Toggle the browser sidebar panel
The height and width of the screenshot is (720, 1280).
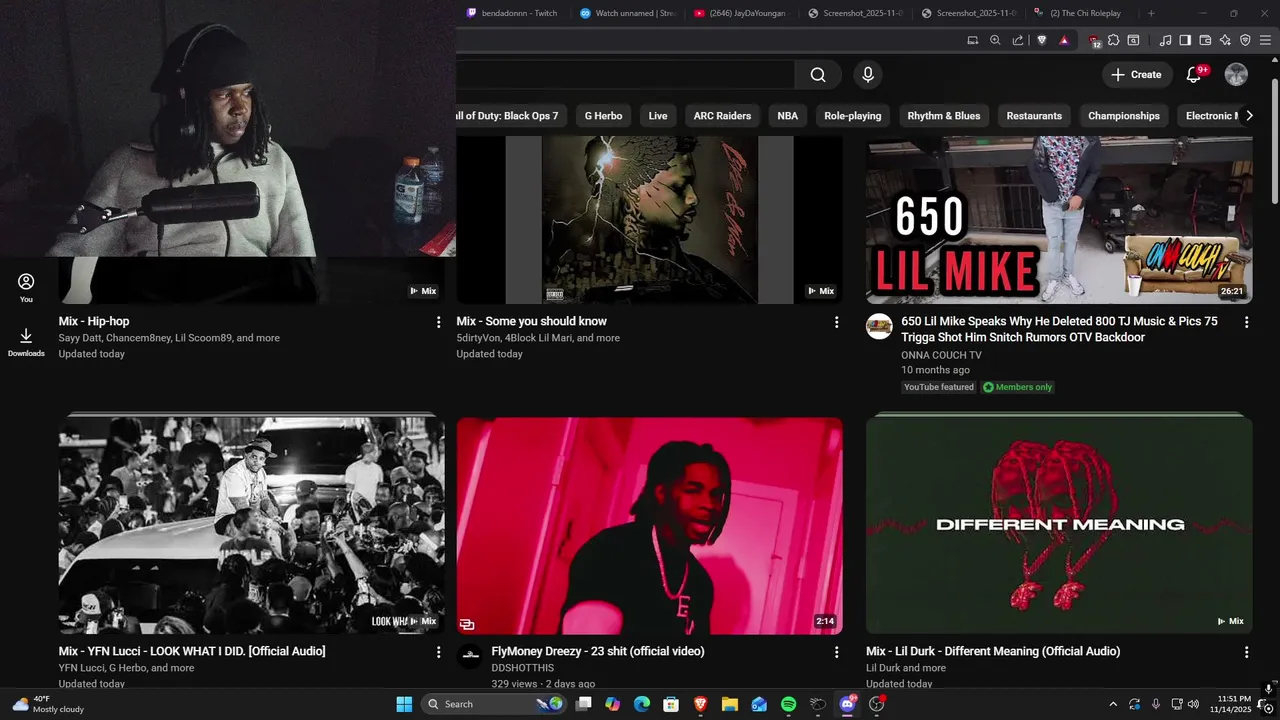[x=1185, y=40]
